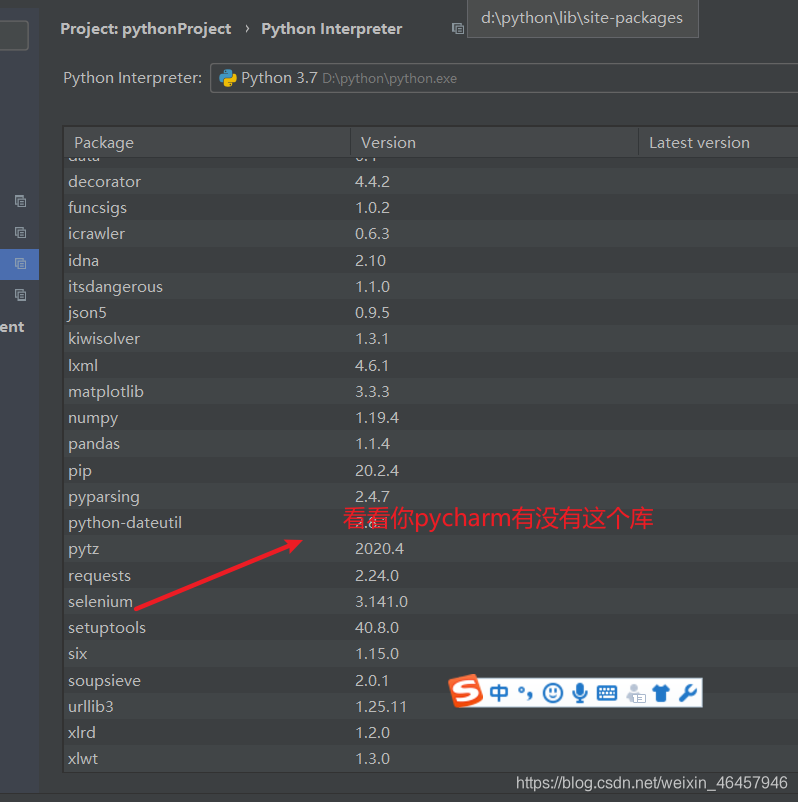Select the python-dateutil package row
The width and height of the screenshot is (798, 802).
(431, 522)
